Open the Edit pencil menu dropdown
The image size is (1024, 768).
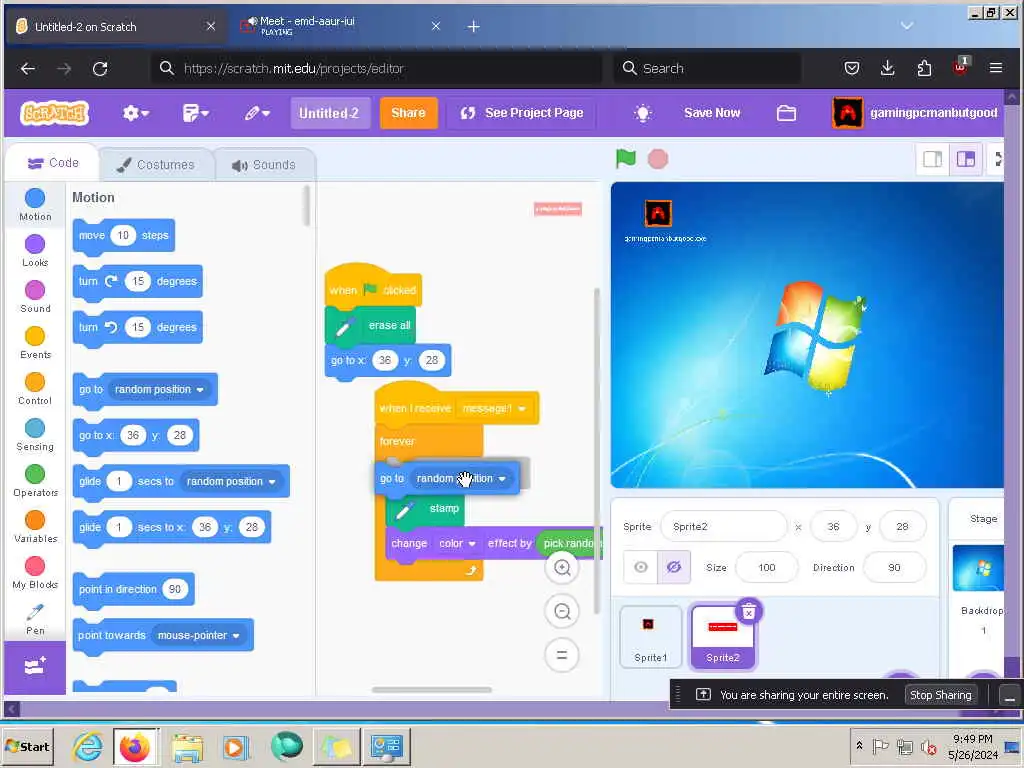pyautogui.click(x=257, y=113)
